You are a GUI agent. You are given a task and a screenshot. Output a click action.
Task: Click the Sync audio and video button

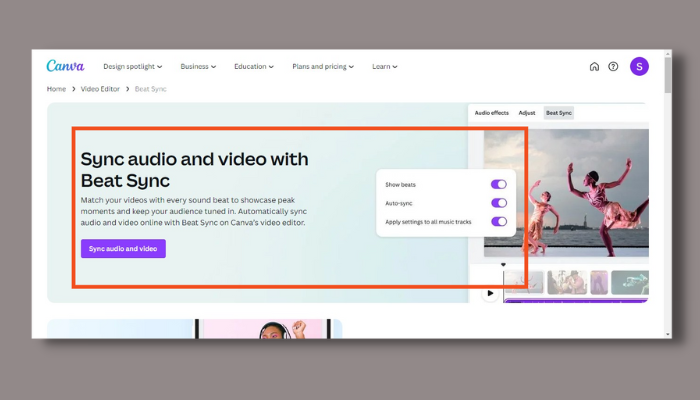(123, 249)
